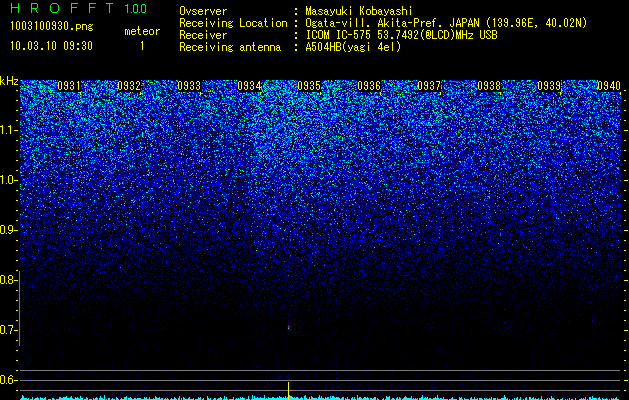Click the 1.0 kHz axis label
Viewport: 629px width, 400px height.
click(x=8, y=180)
